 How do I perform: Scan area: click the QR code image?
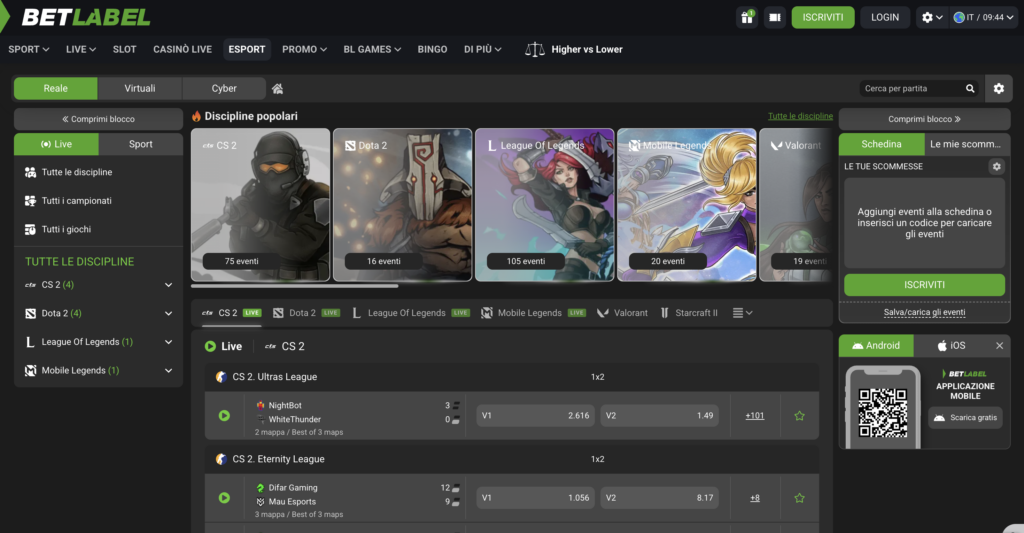[882, 412]
